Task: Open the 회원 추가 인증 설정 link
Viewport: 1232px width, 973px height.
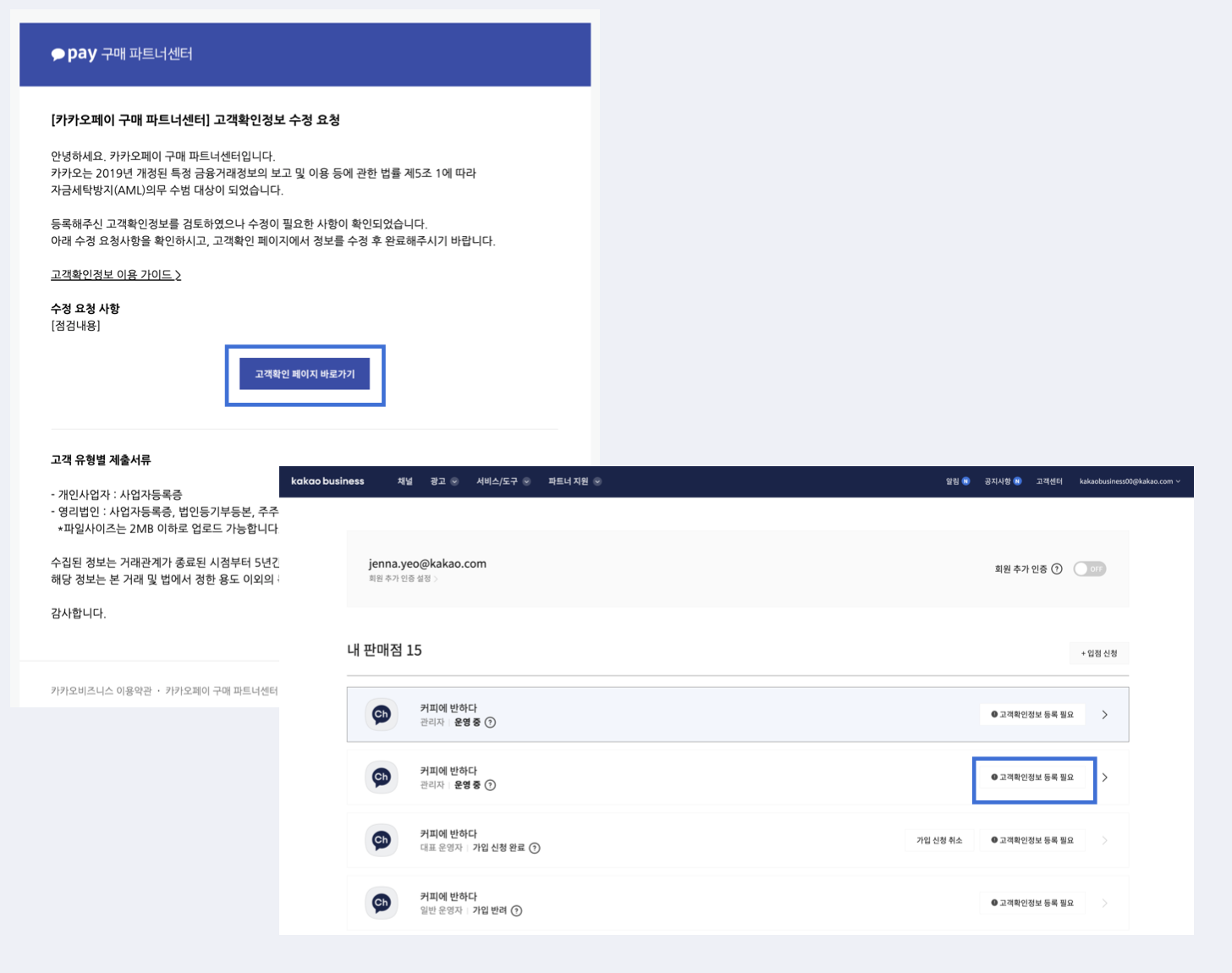Action: 403,580
